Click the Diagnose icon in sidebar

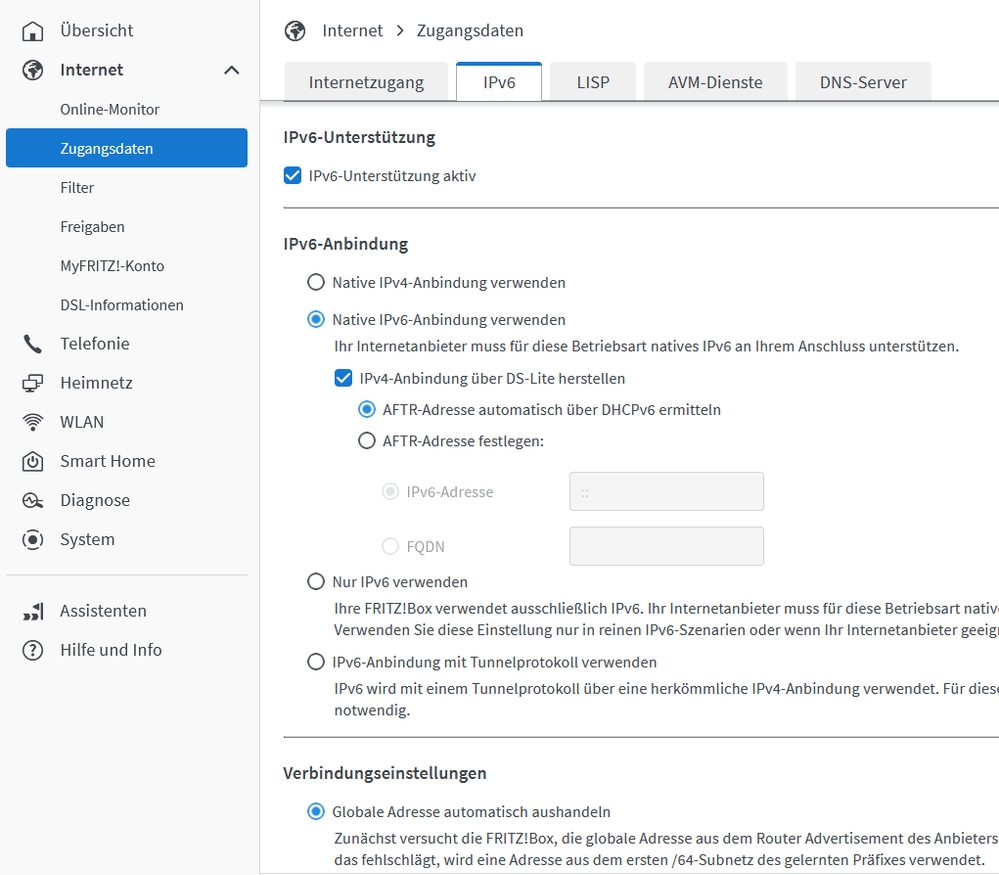33,500
